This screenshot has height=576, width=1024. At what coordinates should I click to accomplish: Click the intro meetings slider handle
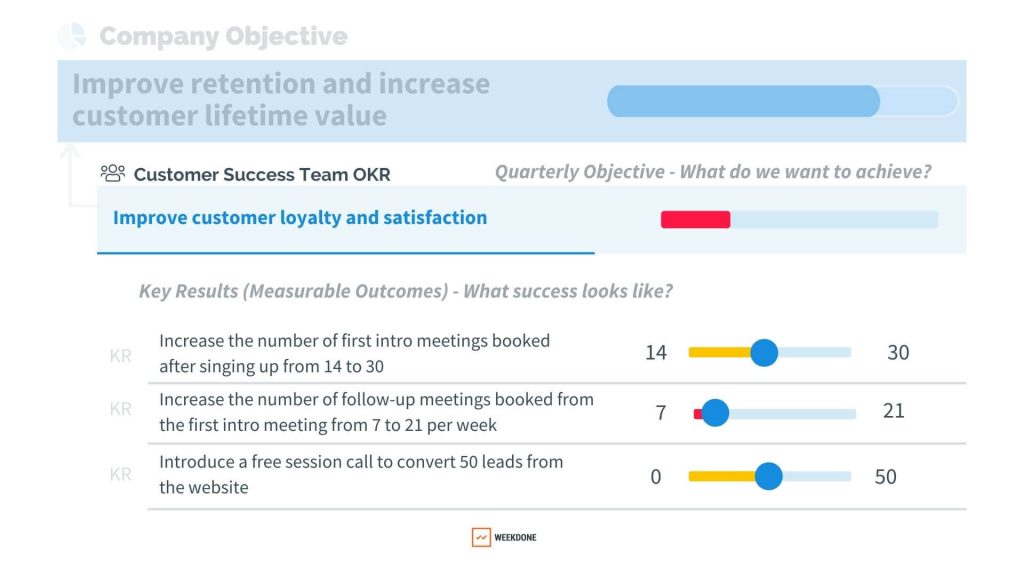tap(764, 353)
